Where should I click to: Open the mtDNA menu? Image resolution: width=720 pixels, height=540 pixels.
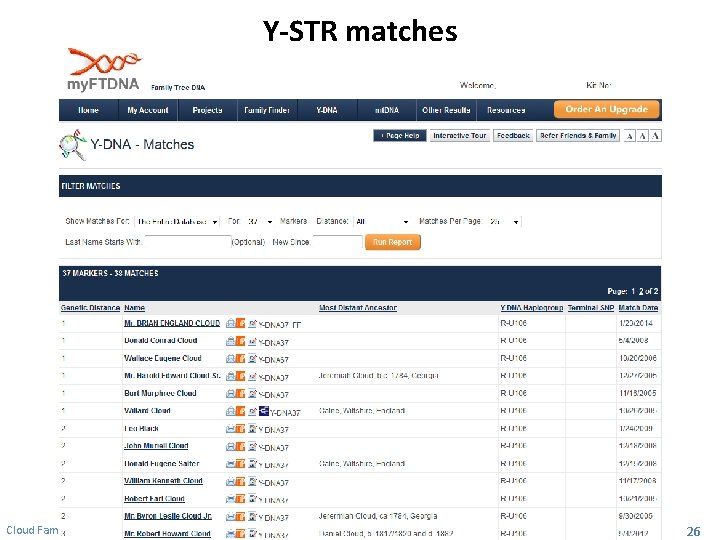(387, 110)
